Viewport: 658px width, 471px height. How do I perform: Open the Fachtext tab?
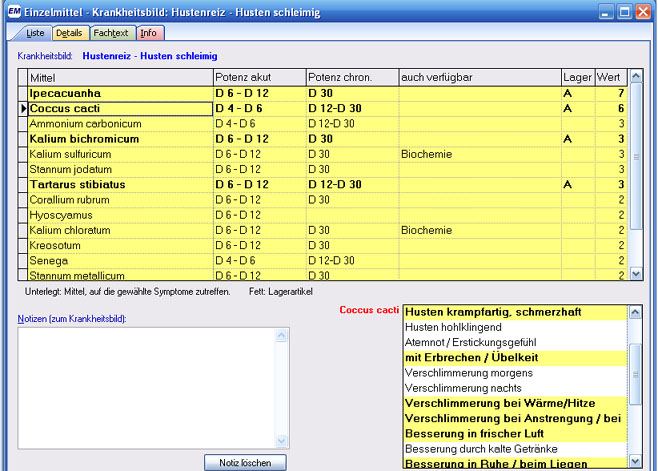click(111, 33)
